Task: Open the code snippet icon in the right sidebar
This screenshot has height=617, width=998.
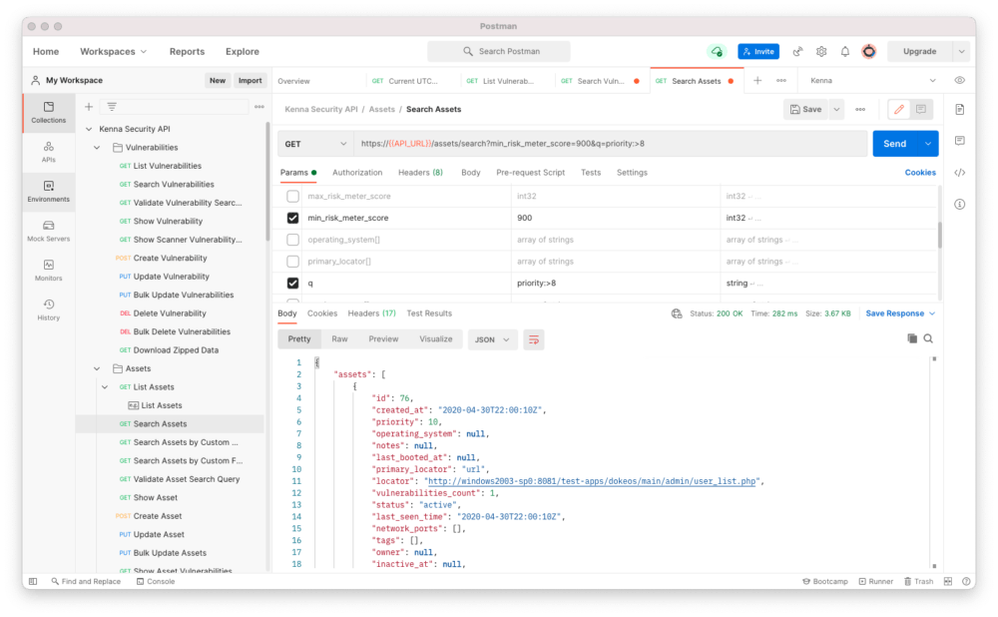Action: [960, 173]
